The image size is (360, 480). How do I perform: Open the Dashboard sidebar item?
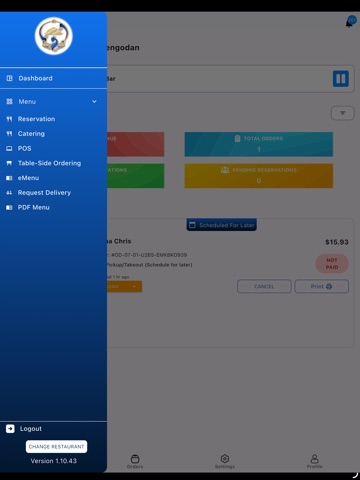point(53,78)
